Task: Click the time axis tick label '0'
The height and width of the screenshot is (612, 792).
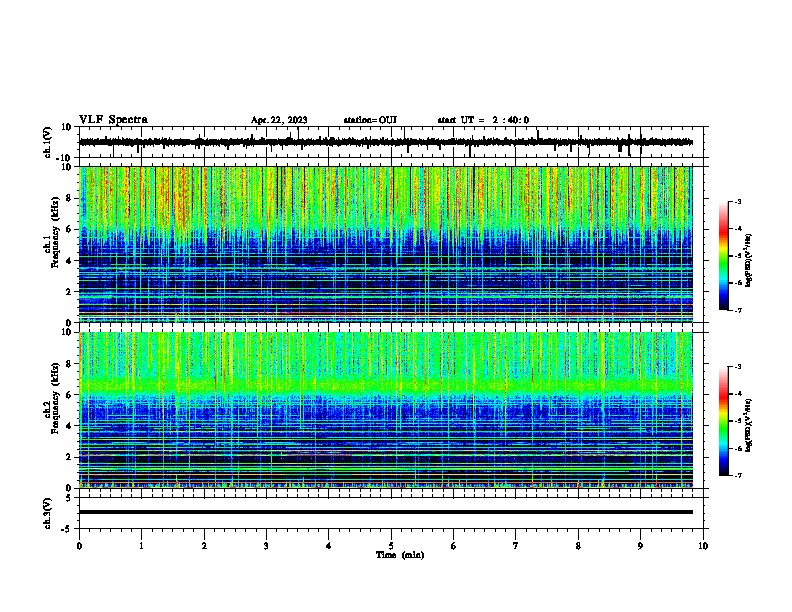Action: point(79,546)
